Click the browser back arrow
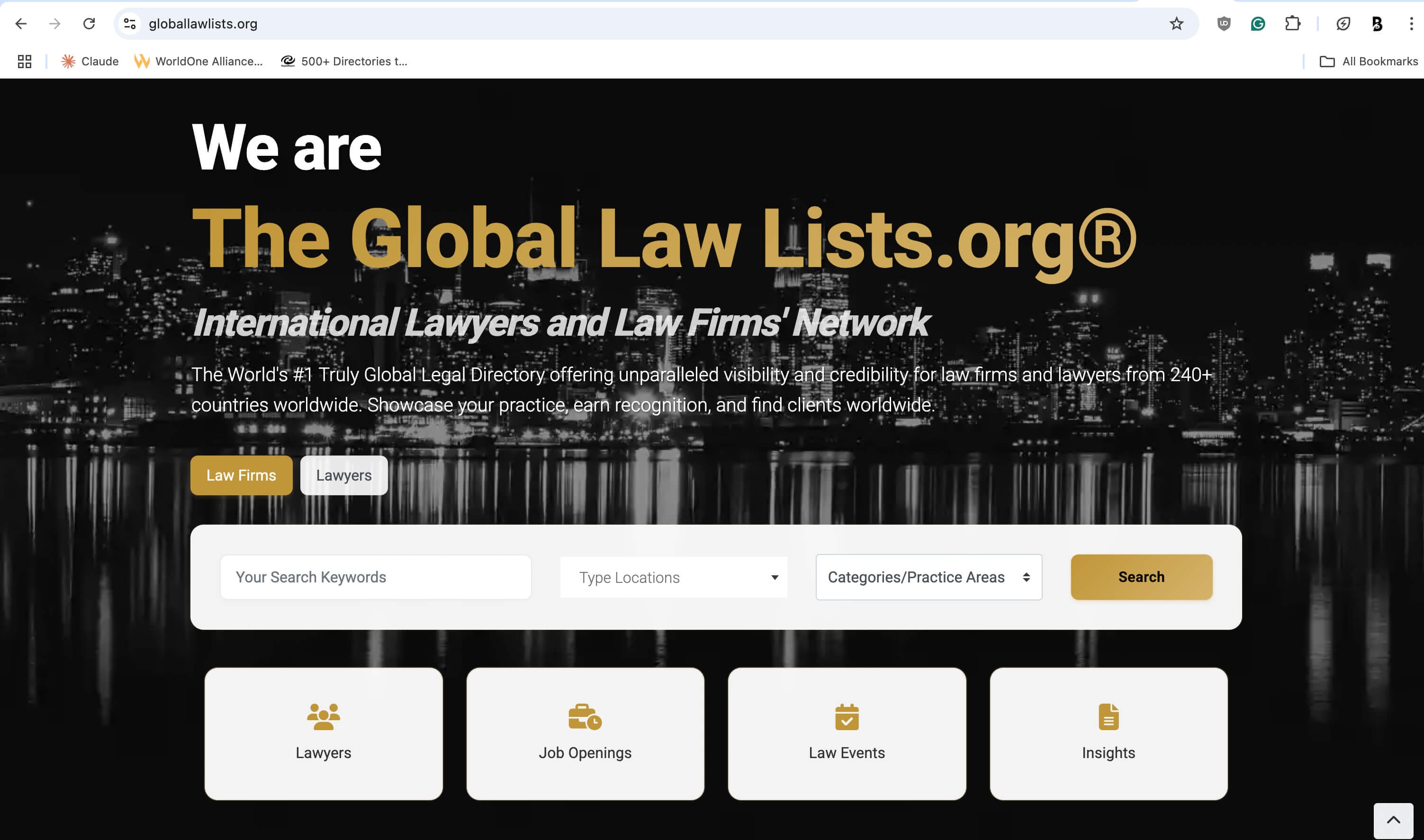Viewport: 1424px width, 840px height. pyautogui.click(x=21, y=24)
